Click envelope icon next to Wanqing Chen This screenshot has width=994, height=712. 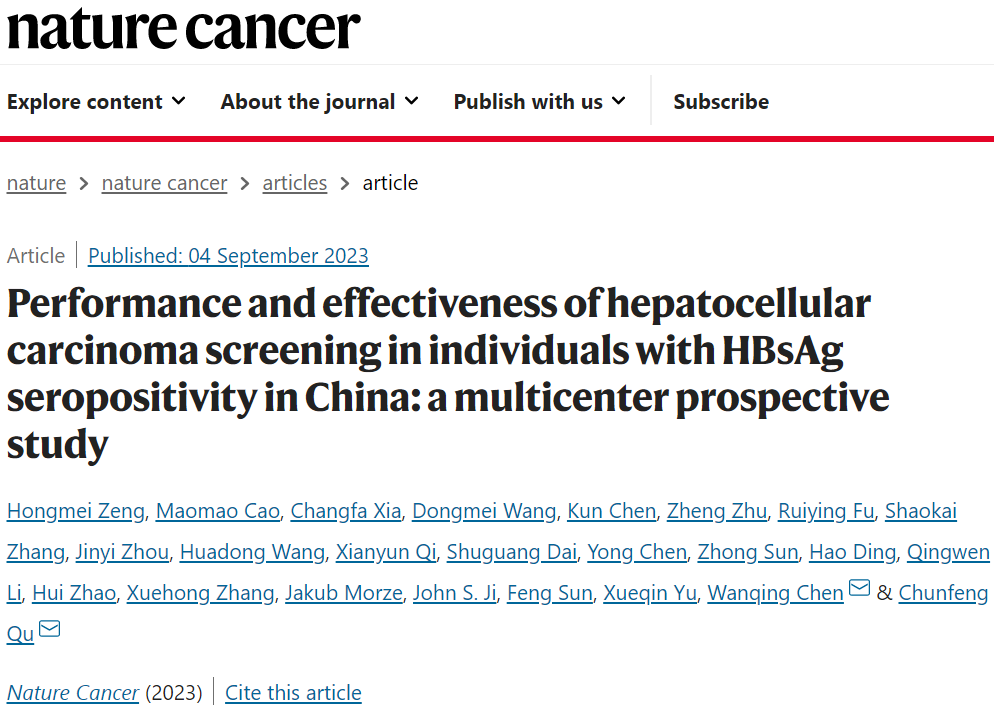point(859,590)
